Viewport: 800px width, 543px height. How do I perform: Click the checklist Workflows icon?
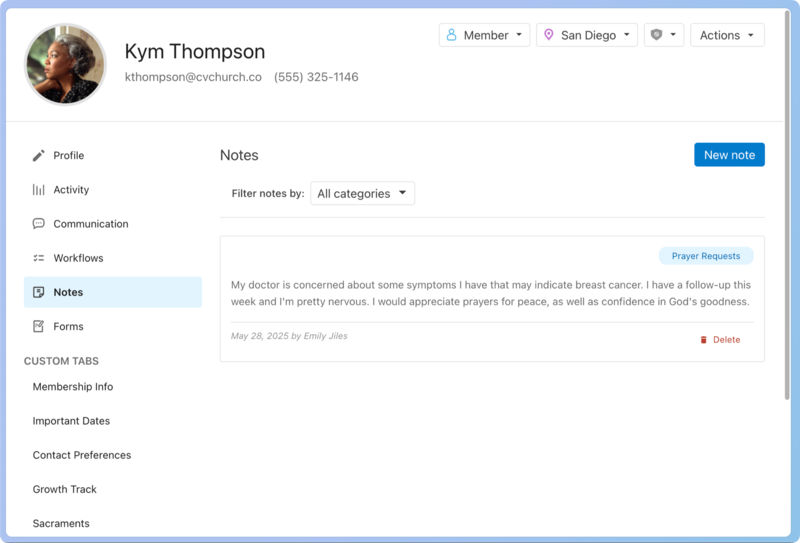click(x=39, y=258)
